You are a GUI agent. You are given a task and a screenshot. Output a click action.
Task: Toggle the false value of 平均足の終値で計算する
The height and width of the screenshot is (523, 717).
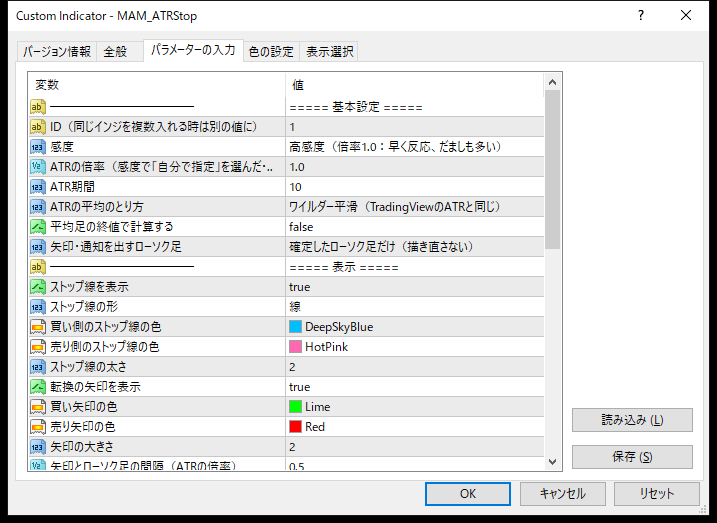[415, 227]
